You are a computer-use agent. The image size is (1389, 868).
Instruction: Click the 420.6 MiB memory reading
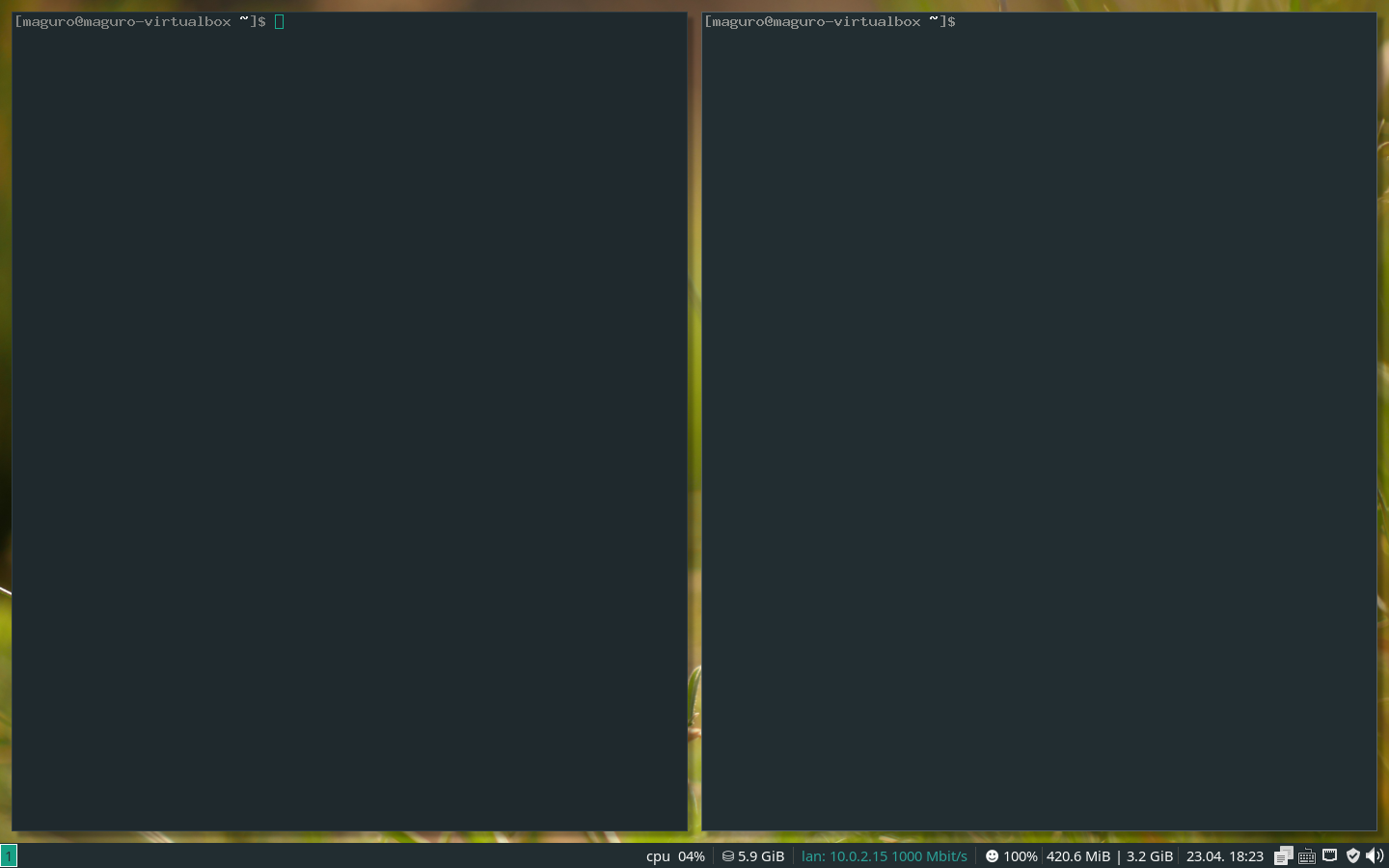tap(1078, 856)
